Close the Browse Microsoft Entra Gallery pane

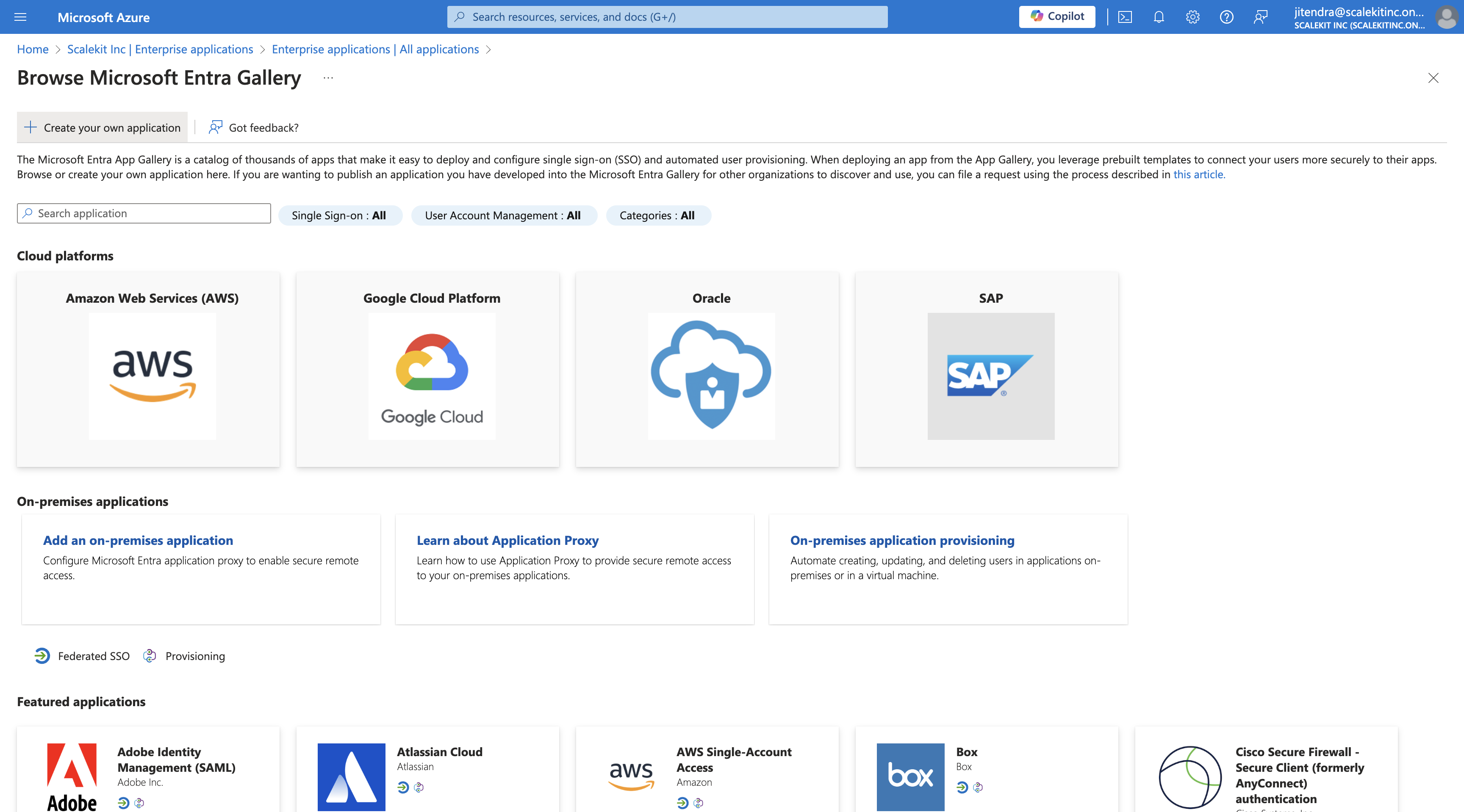click(x=1433, y=78)
